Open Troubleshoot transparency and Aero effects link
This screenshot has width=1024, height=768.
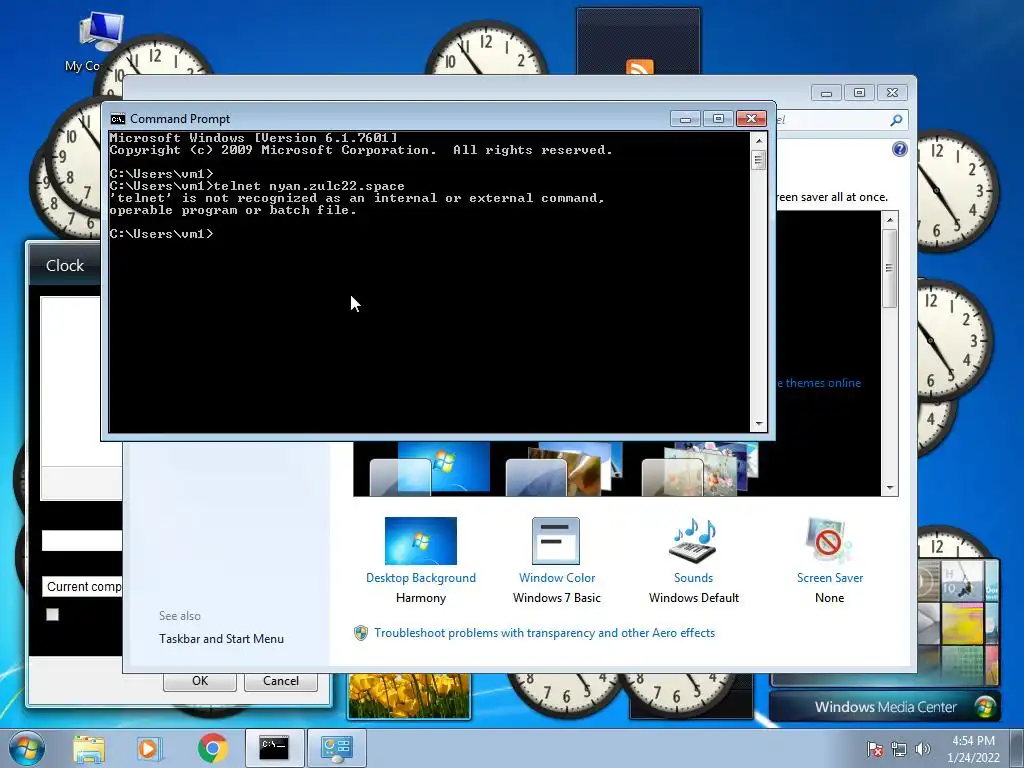click(x=544, y=633)
